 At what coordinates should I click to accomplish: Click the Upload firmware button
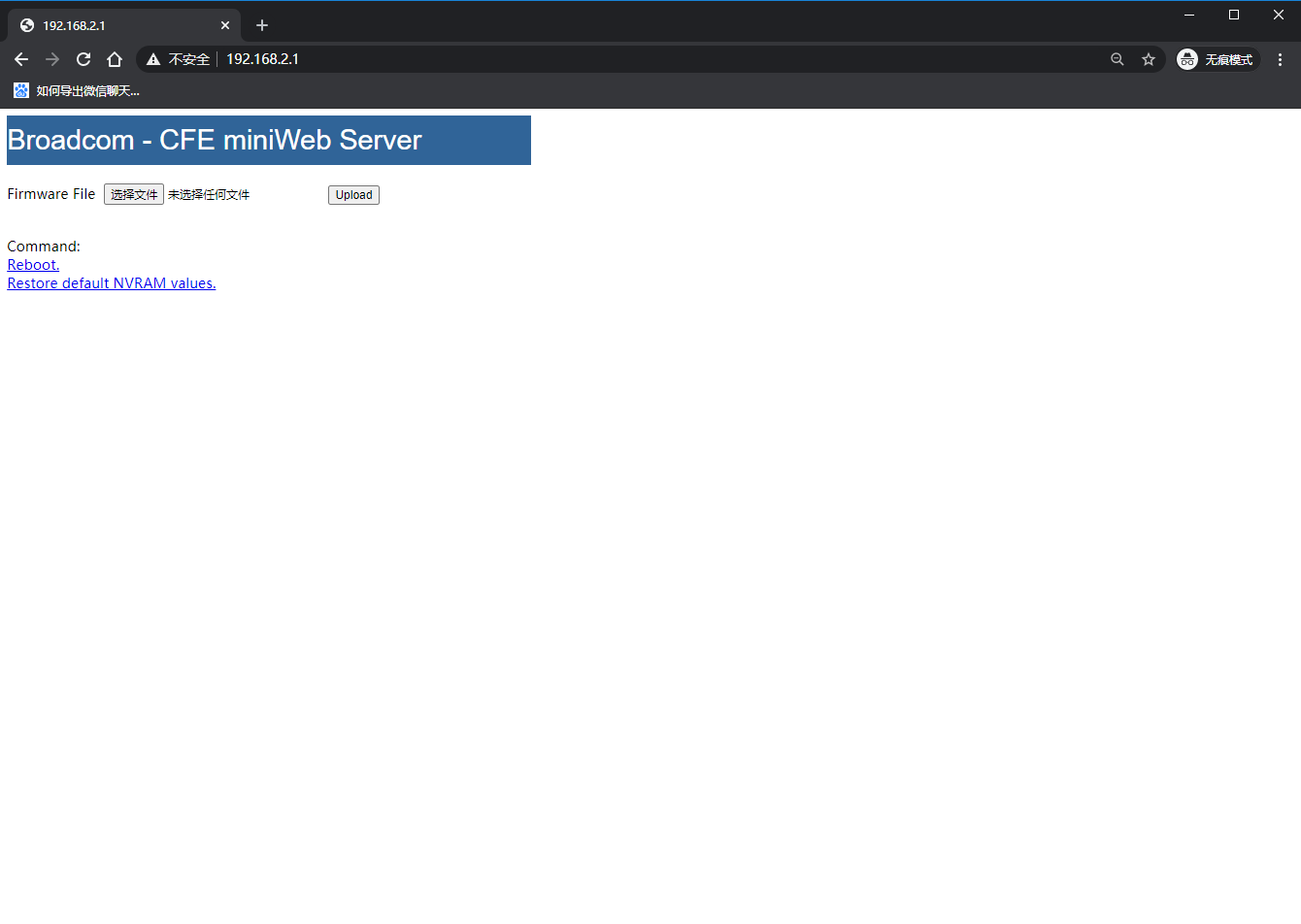(x=353, y=195)
